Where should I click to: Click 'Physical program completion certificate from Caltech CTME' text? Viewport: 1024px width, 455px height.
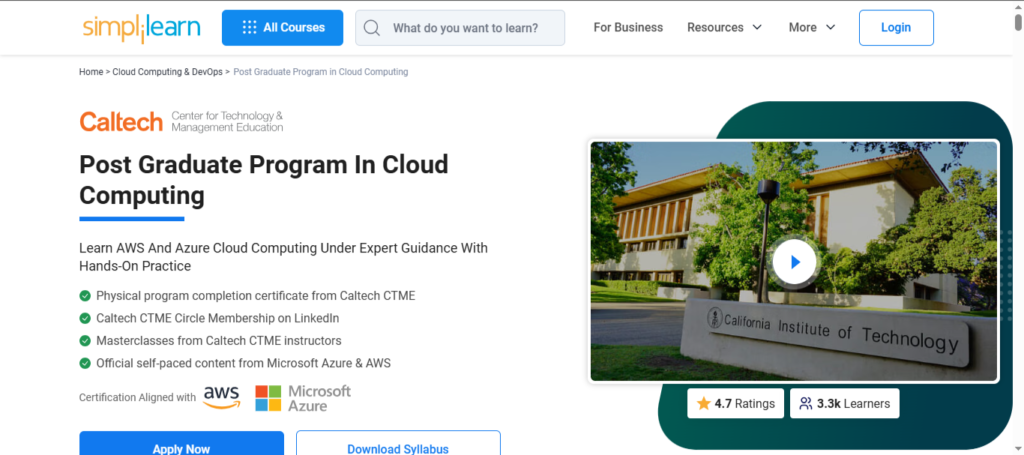(x=255, y=296)
